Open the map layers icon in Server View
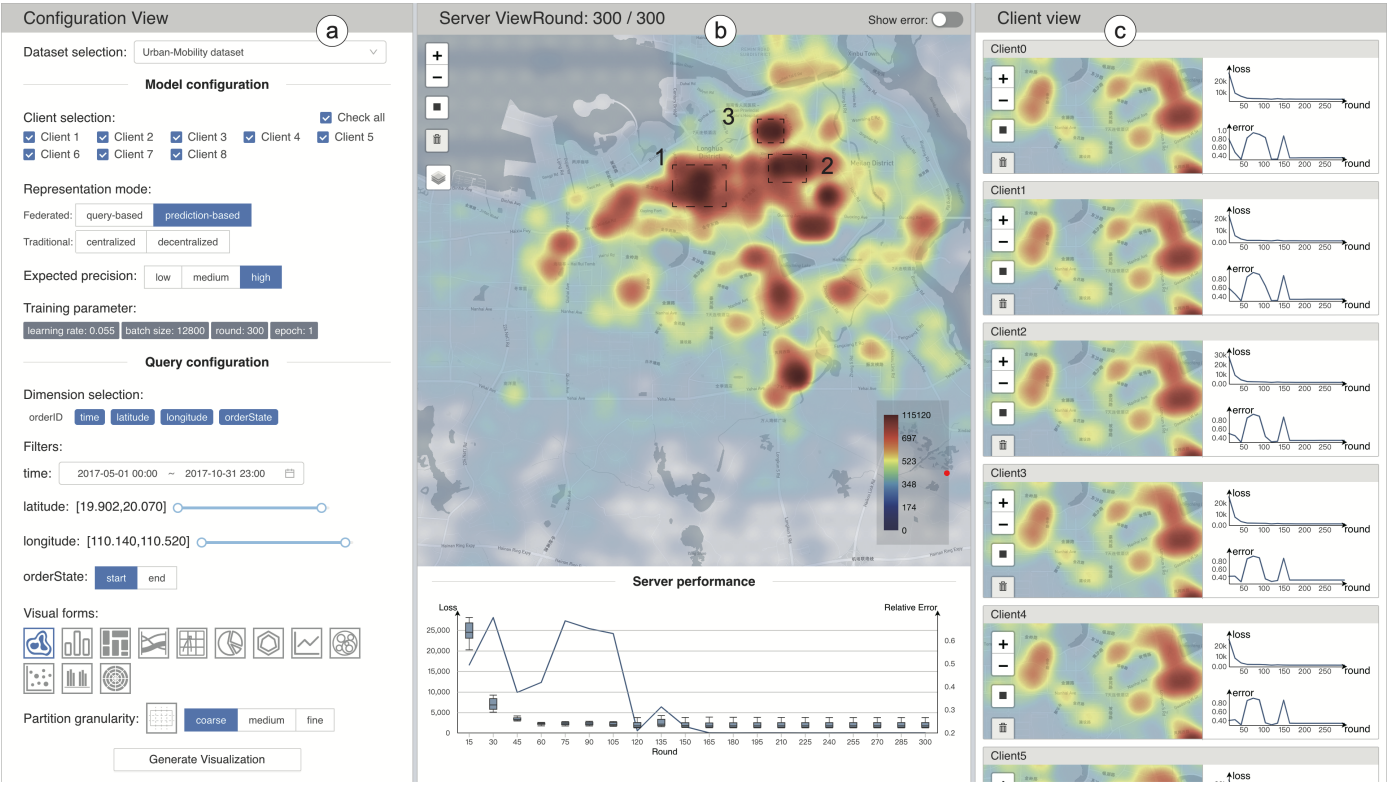The width and height of the screenshot is (1389, 786). tap(437, 177)
